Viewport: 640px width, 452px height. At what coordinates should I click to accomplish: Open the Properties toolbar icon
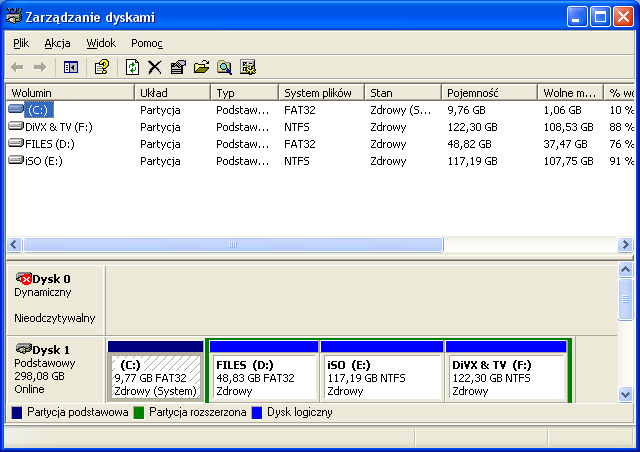(x=178, y=67)
